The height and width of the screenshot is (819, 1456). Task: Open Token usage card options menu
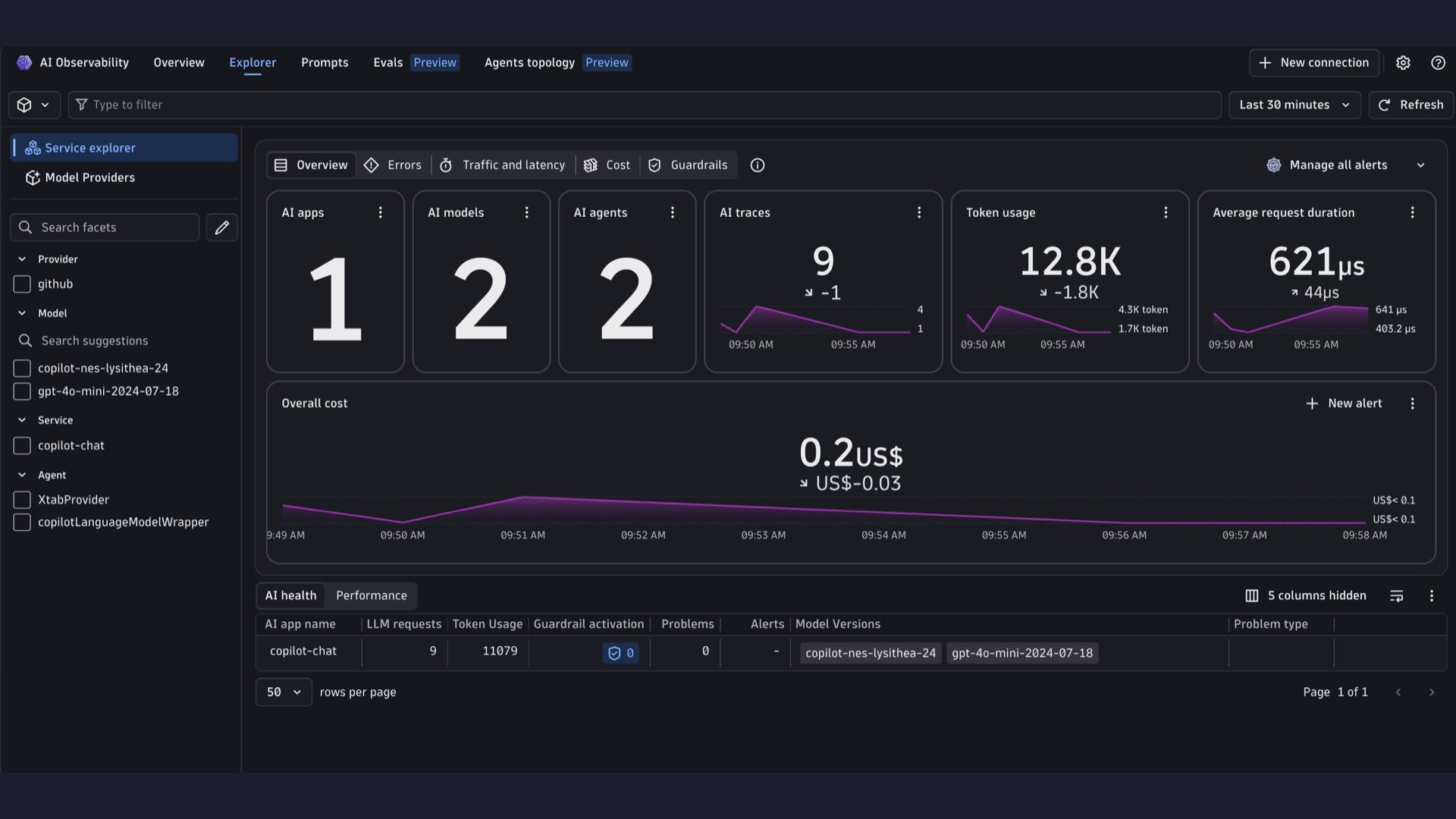(1166, 213)
